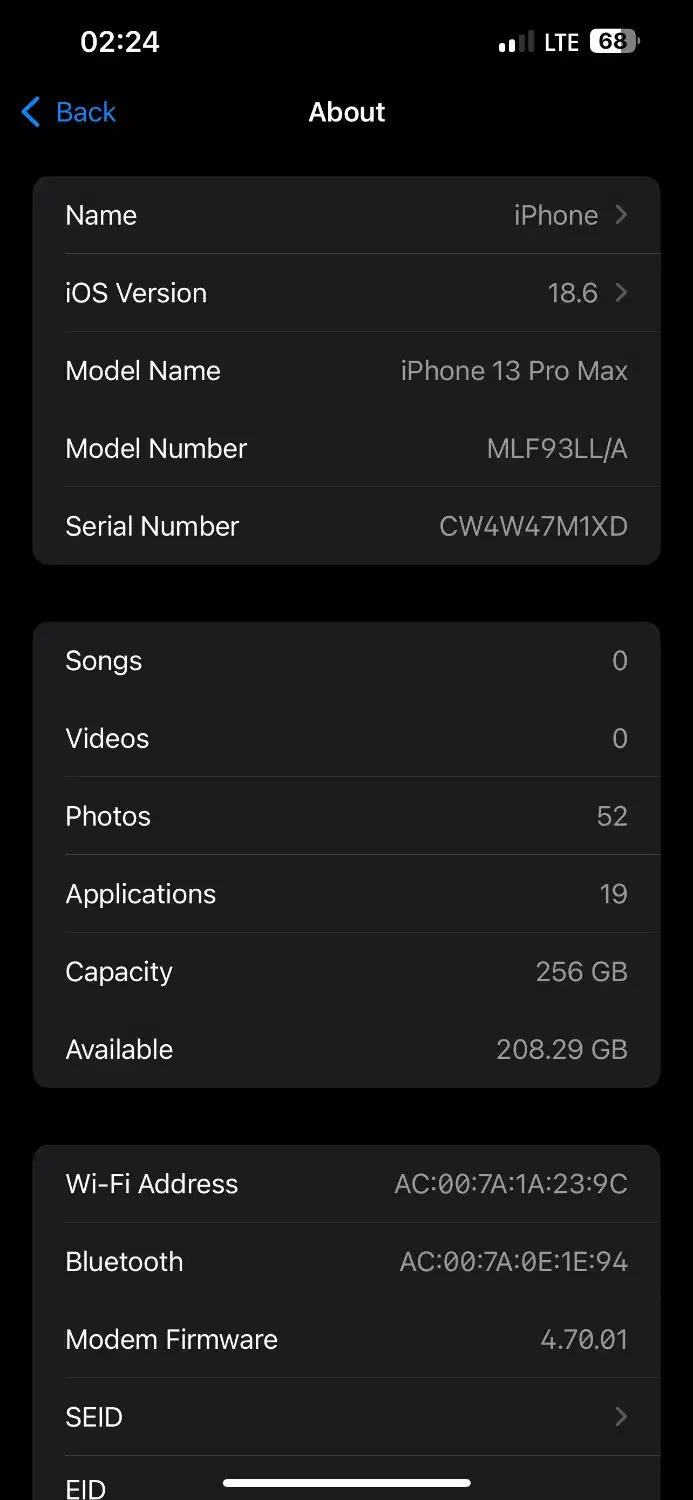Tap the Photos count row
The image size is (693, 1500).
[346, 816]
